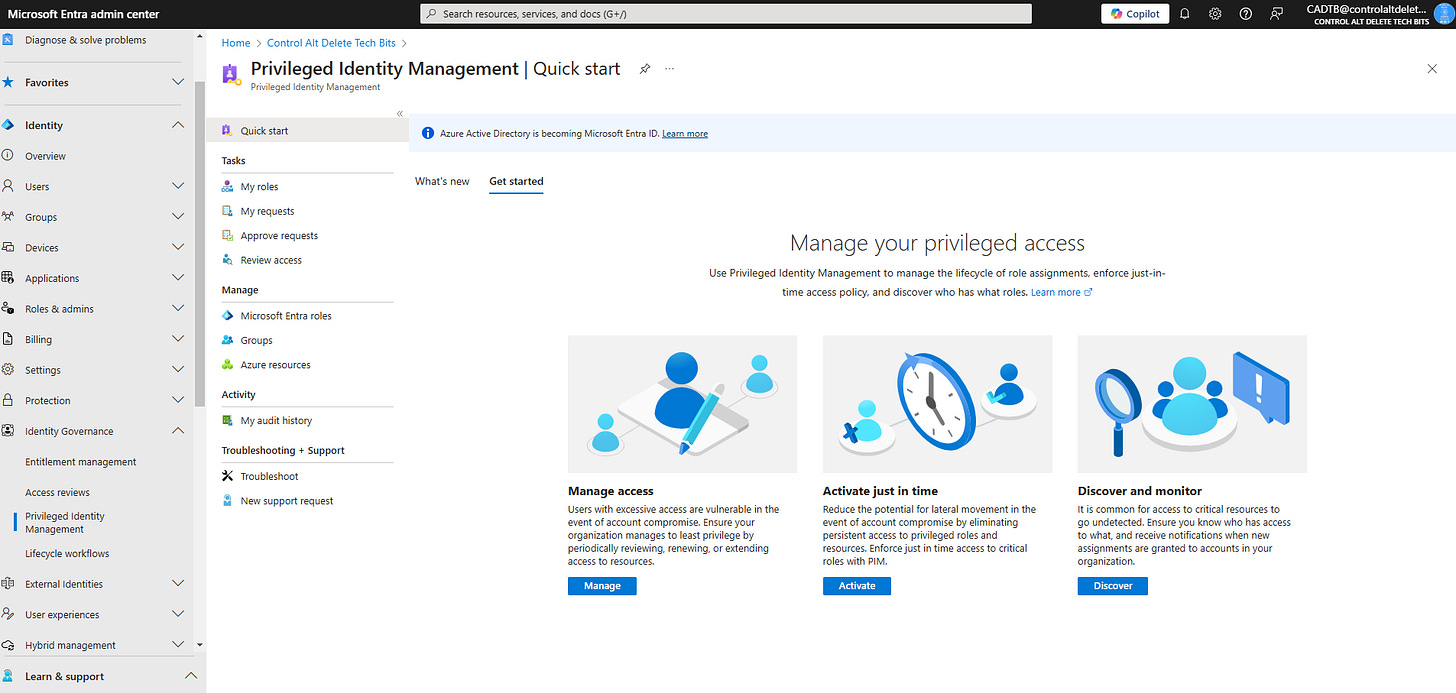This screenshot has height=693, width=1456.
Task: Click the left navigation scrollbar
Action: coord(200,245)
